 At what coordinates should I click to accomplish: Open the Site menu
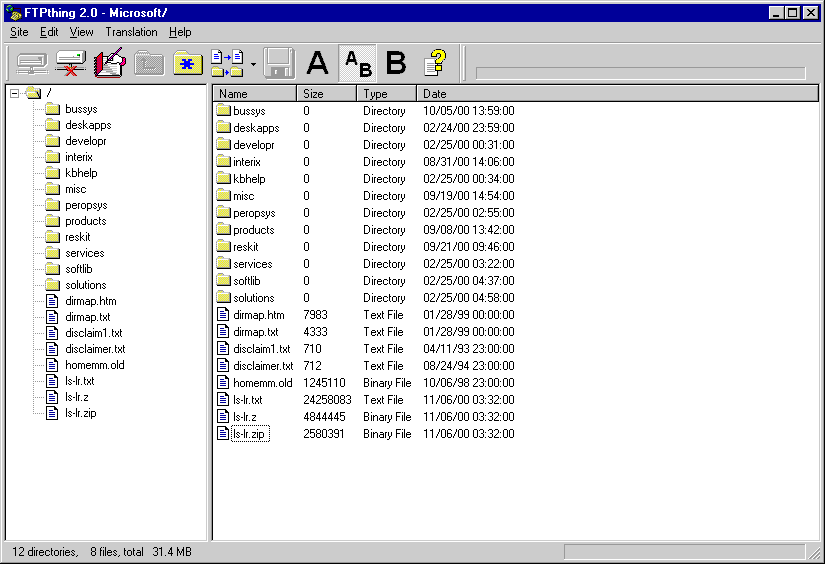click(19, 32)
